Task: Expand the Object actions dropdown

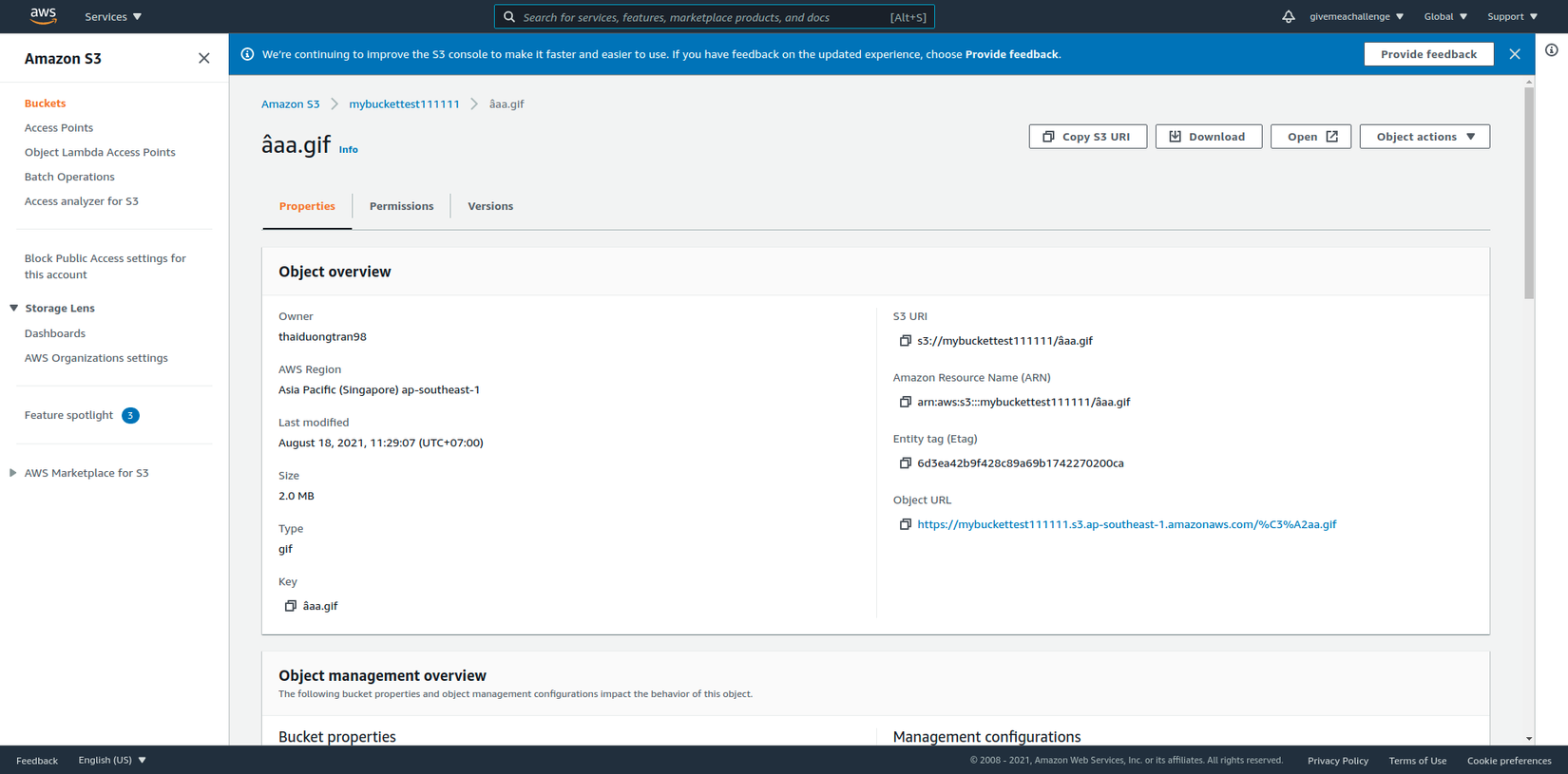Action: coord(1425,137)
